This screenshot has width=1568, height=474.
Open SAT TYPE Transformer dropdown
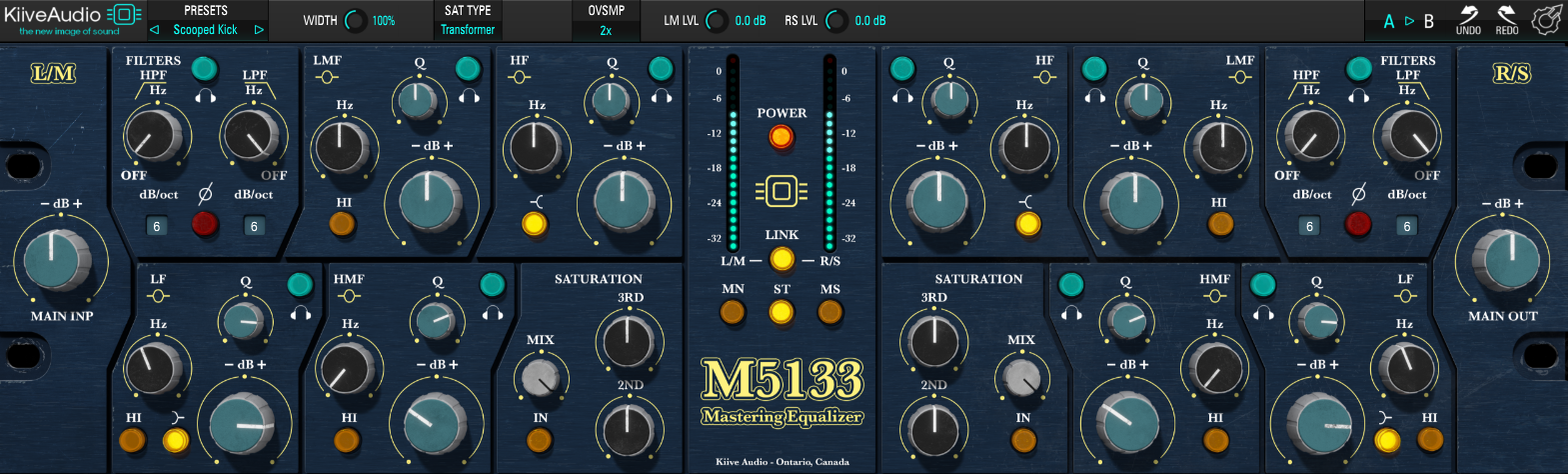[x=468, y=30]
